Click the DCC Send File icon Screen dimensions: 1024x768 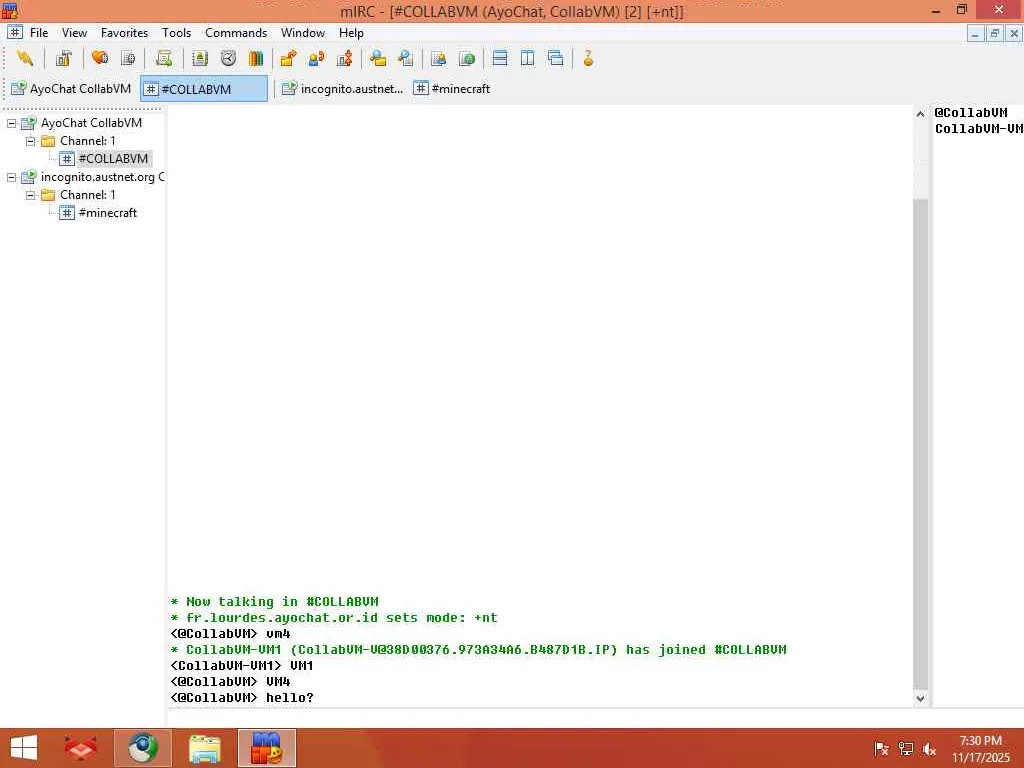click(288, 59)
